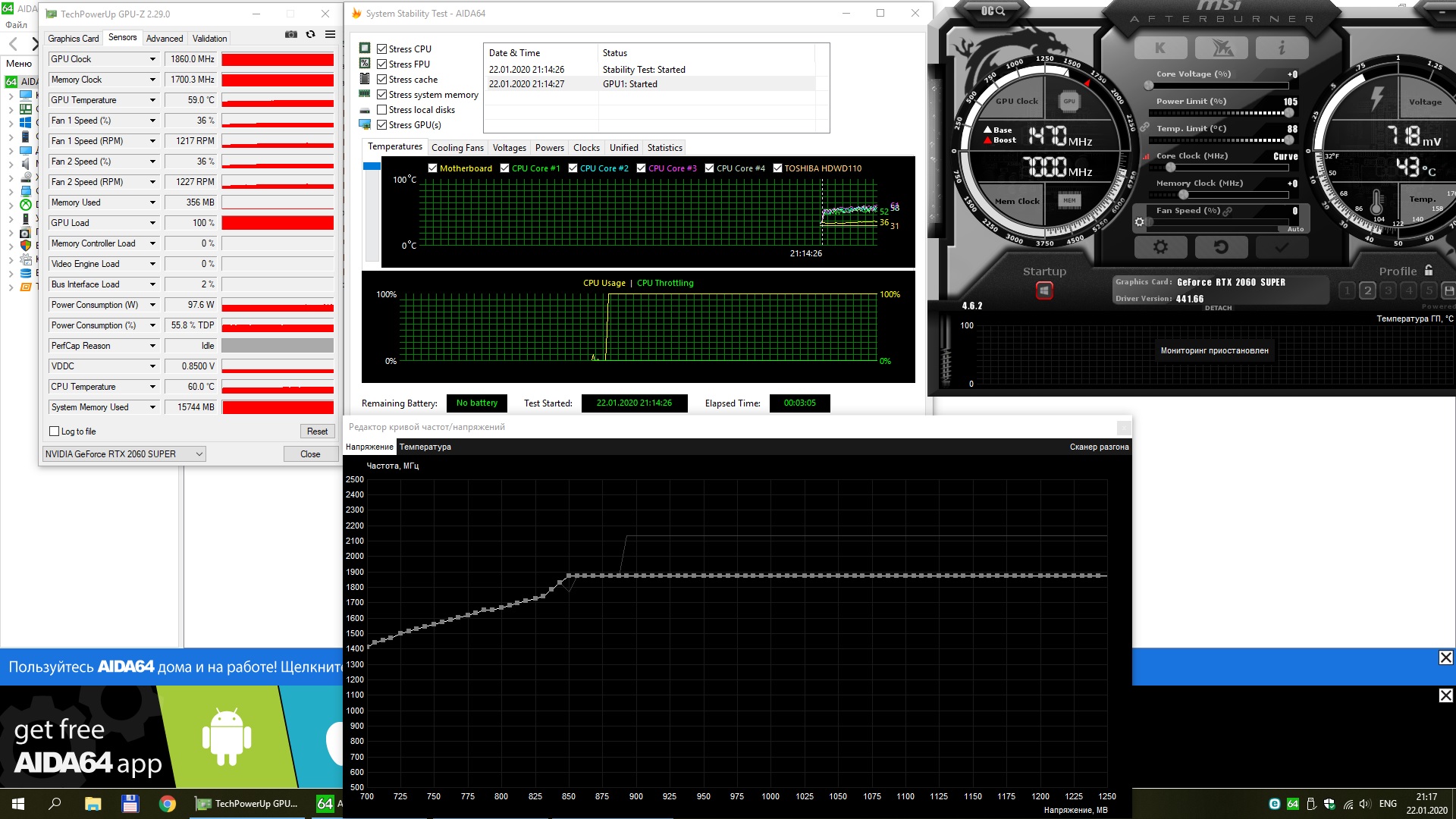Enable Log to file checkbox
This screenshot has height=819, width=1456.
tap(55, 431)
